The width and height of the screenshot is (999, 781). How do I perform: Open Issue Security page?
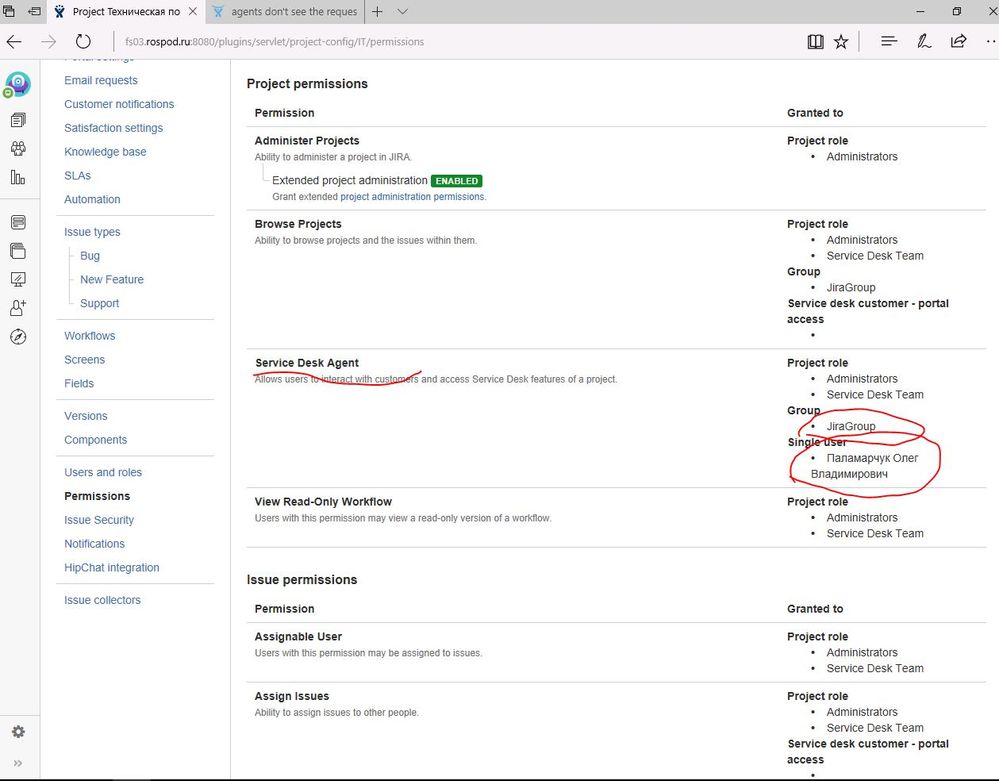click(x=99, y=520)
